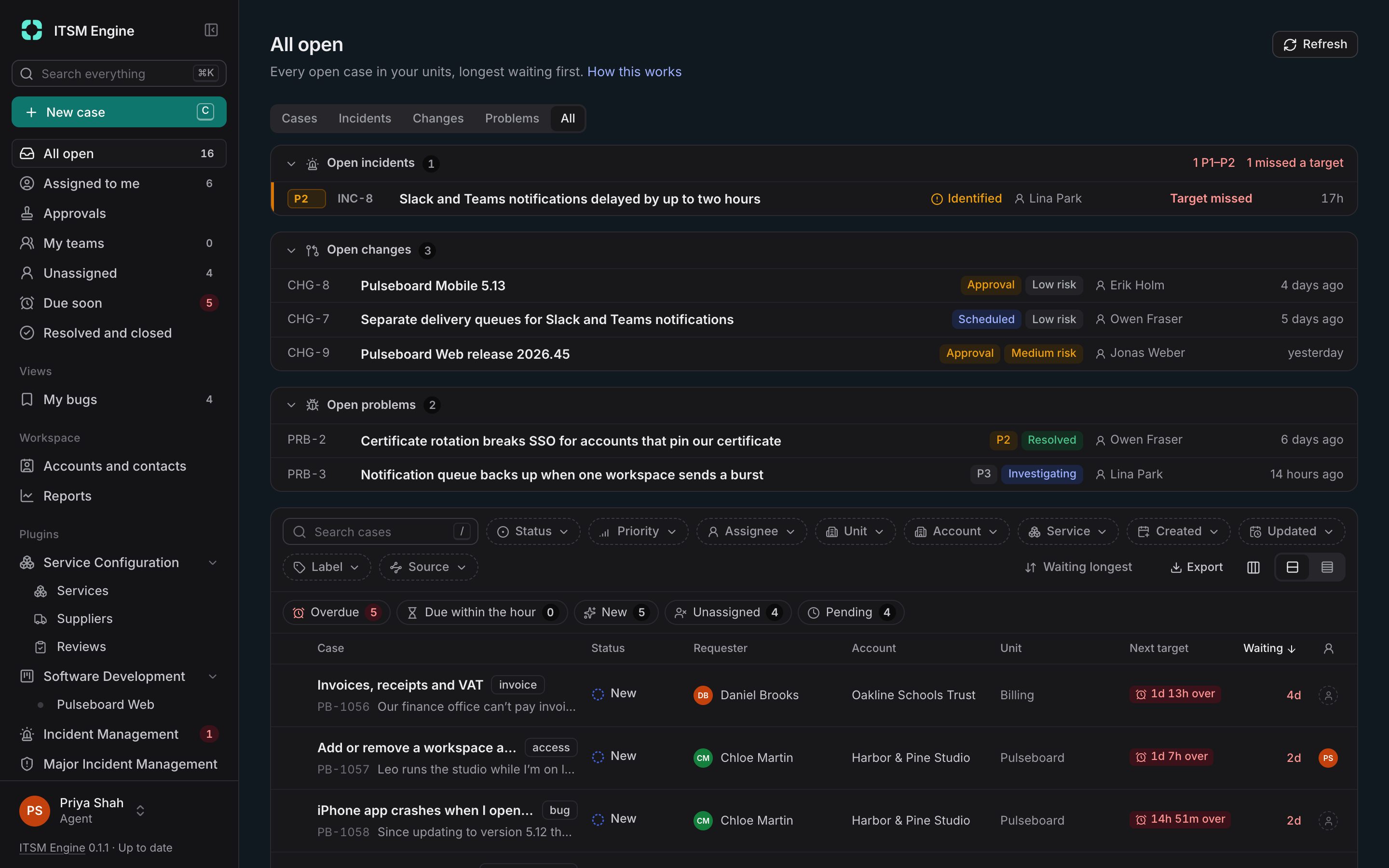This screenshot has width=1389, height=868.
Task: Switch to comfortable row view
Action: pyautogui.click(x=1292, y=567)
